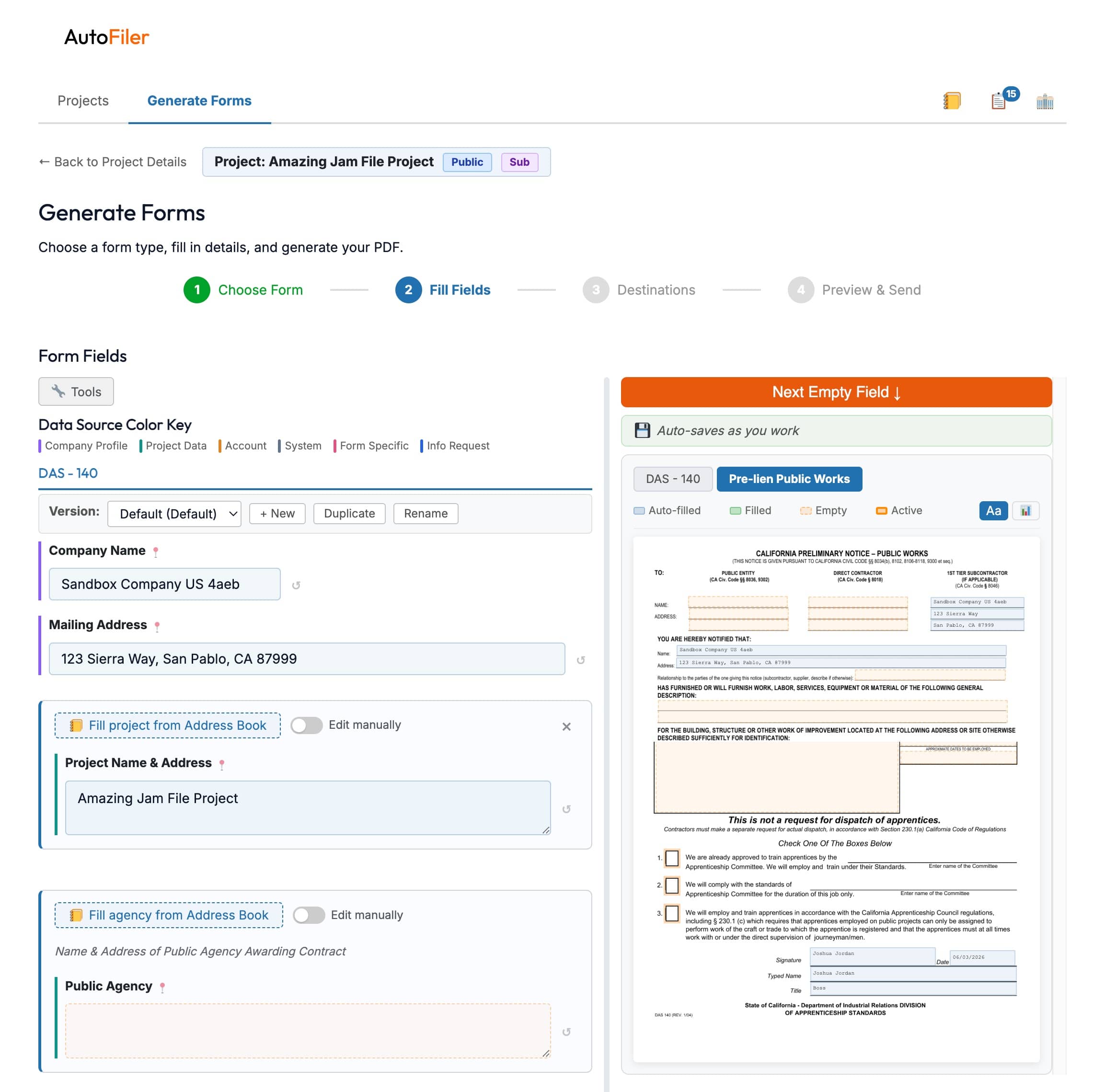Click the Info Request color key
Viewport: 1105px width, 1092px height.
coord(455,446)
